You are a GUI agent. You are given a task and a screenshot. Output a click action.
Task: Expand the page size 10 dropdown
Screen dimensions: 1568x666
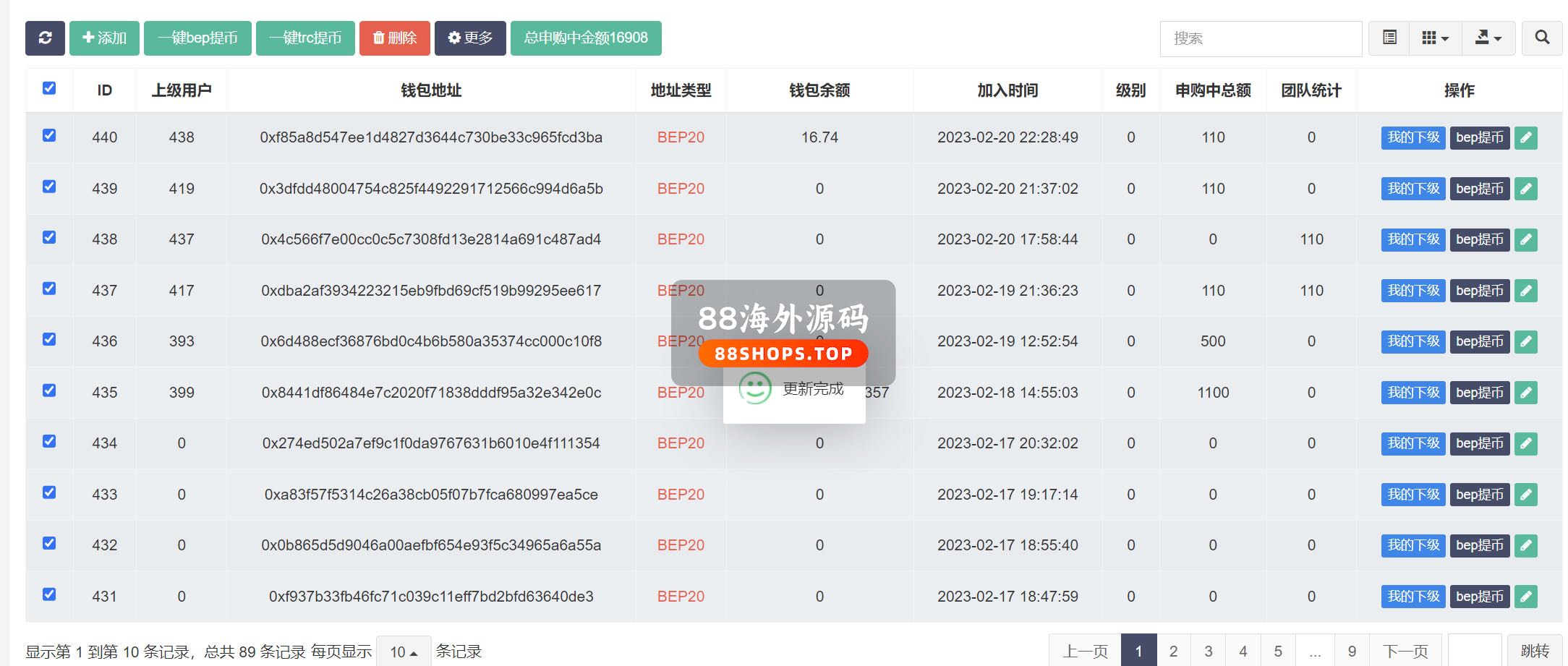click(x=404, y=652)
